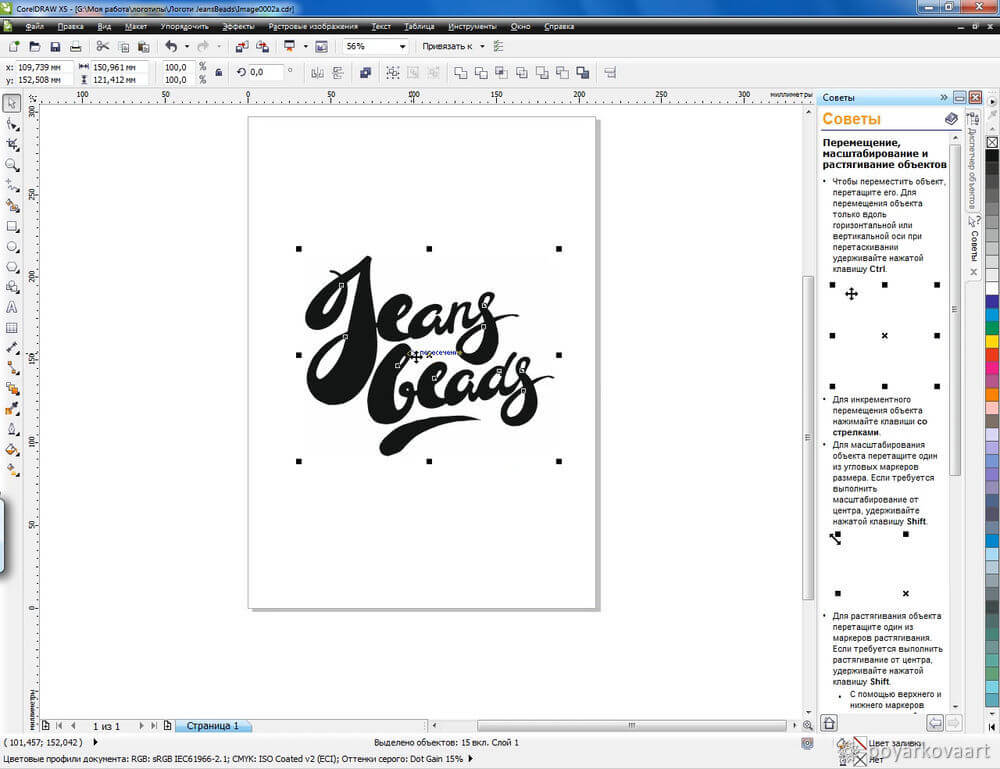
Task: Save the document
Action: [x=55, y=47]
